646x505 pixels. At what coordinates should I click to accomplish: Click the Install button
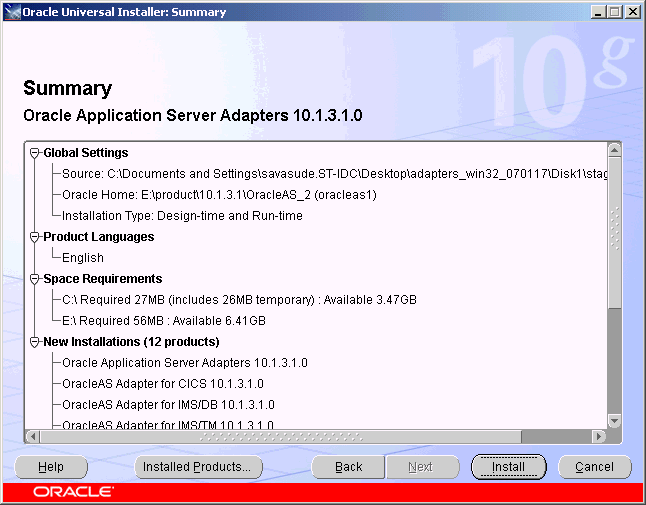point(508,467)
